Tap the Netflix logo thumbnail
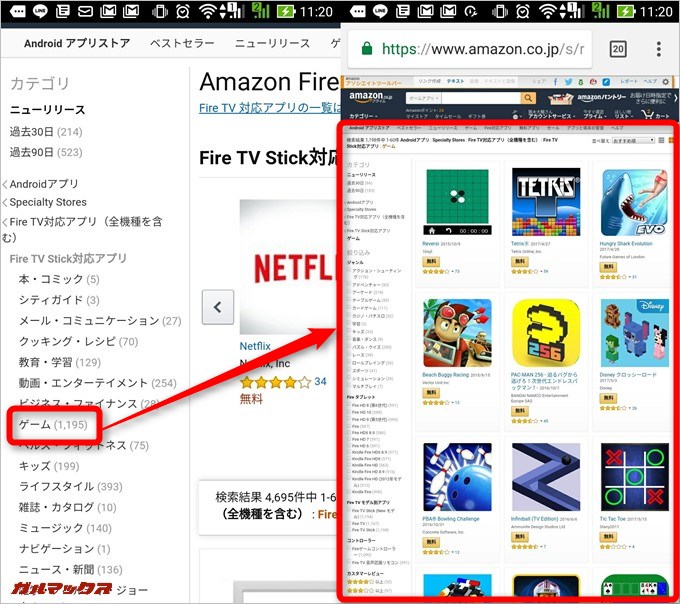Screen dimensions: 680x604 click(289, 267)
